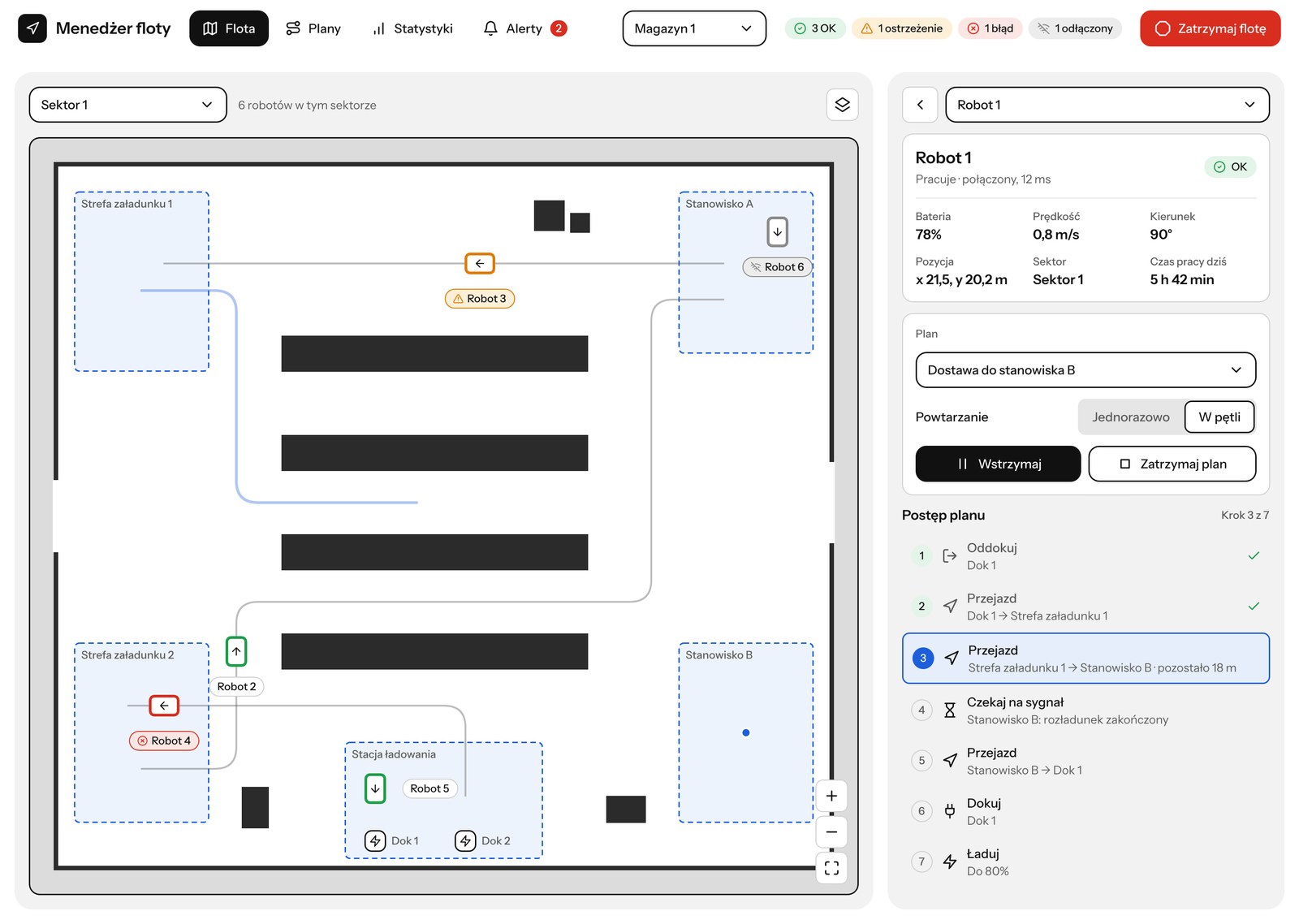Click the Dok 1 charging bolt icon
Viewport: 1299px width, 924px height.
(375, 840)
